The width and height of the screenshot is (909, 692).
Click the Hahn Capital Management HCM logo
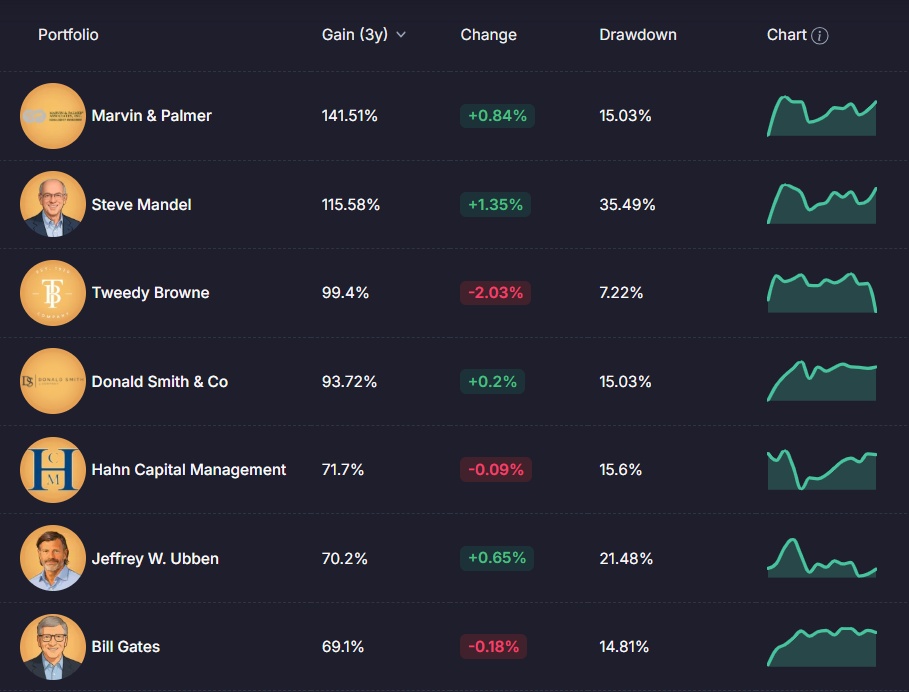coord(53,469)
